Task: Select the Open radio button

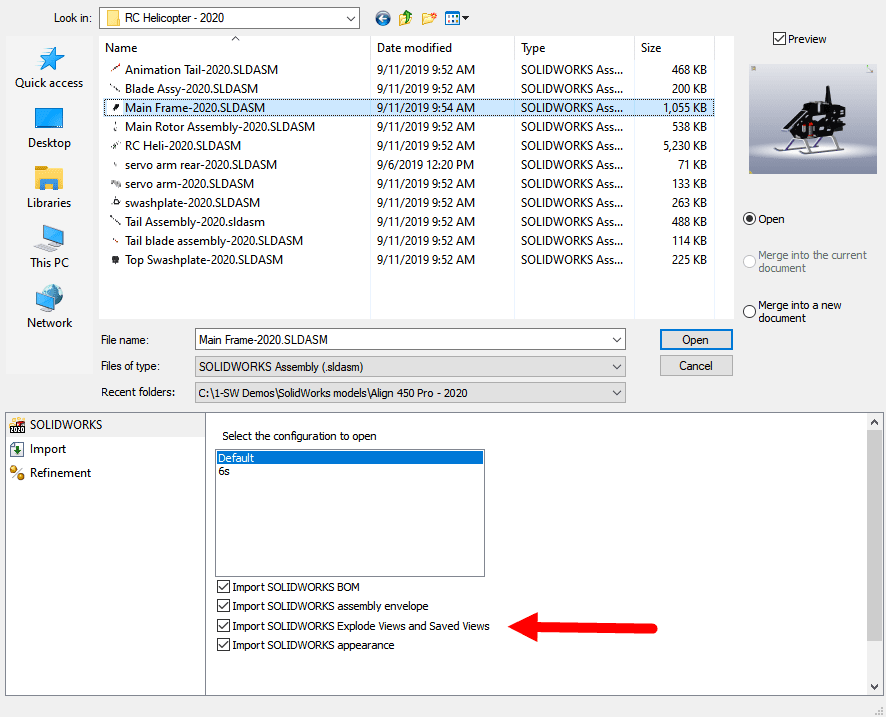Action: point(749,219)
